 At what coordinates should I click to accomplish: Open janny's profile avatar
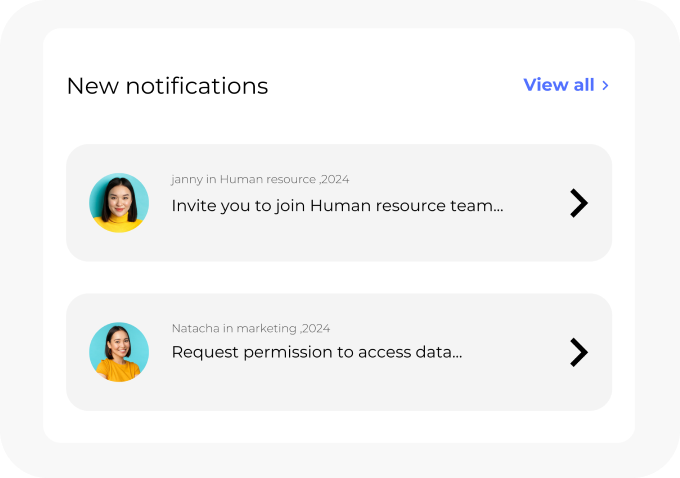119,203
